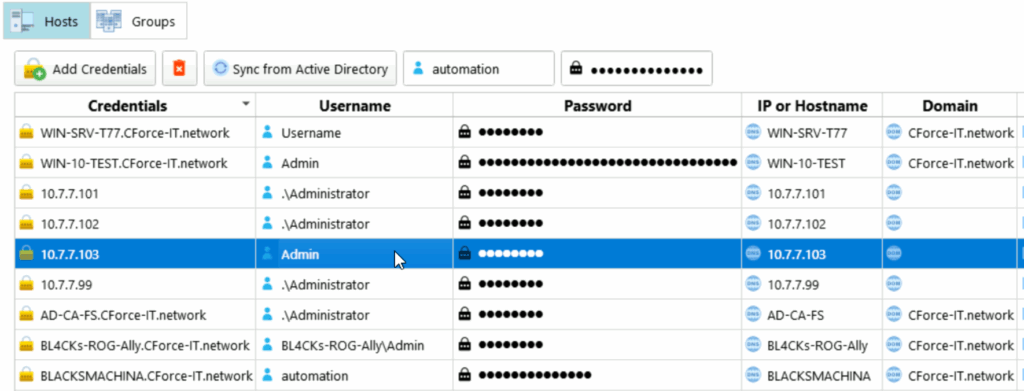
Task: Click Sync from Active Directory button
Action: 300,69
